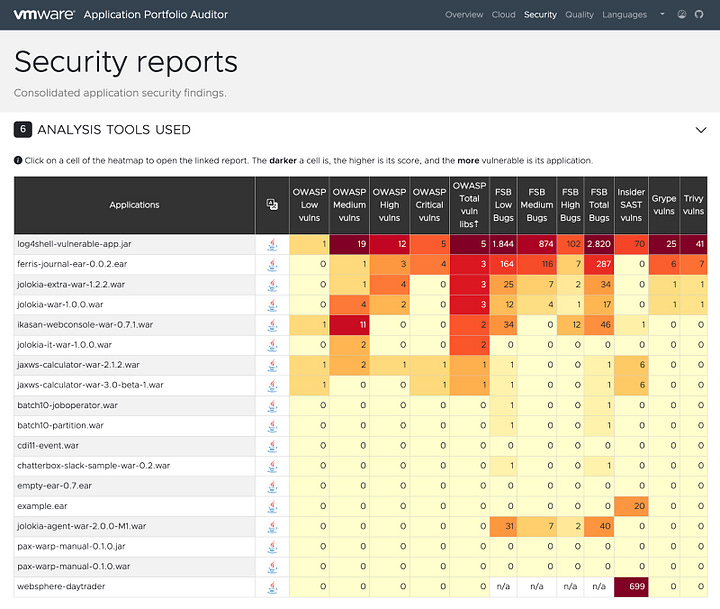Sort by Applications column header
This screenshot has height=609, width=720.
click(x=135, y=205)
